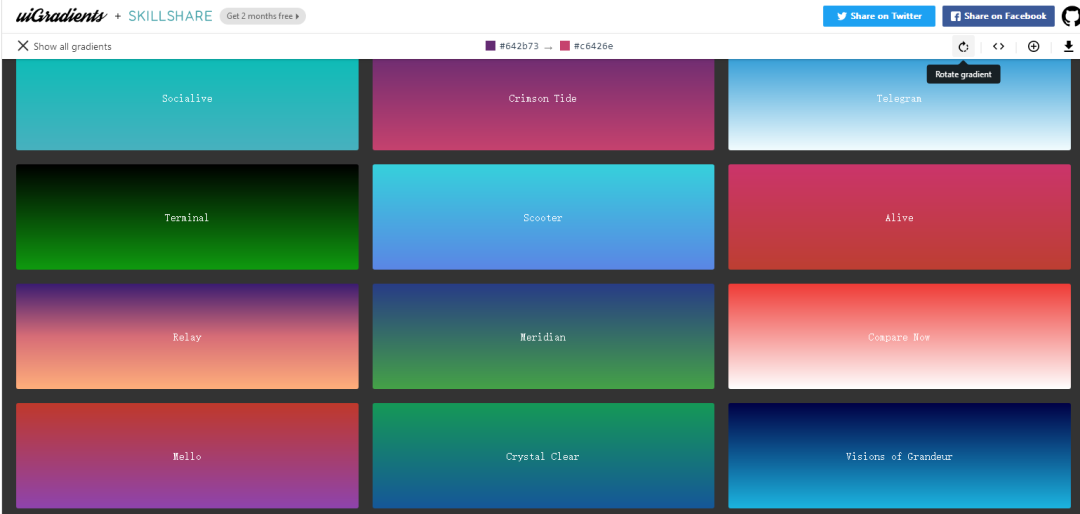Screen dimensions: 1080x514
Task: Download the gradient as image
Action: point(1068,46)
